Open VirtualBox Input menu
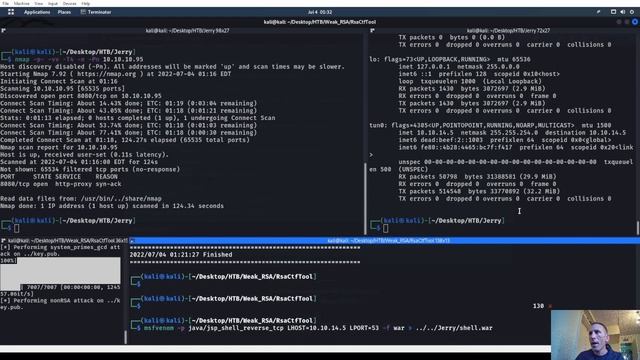 (53, 3)
